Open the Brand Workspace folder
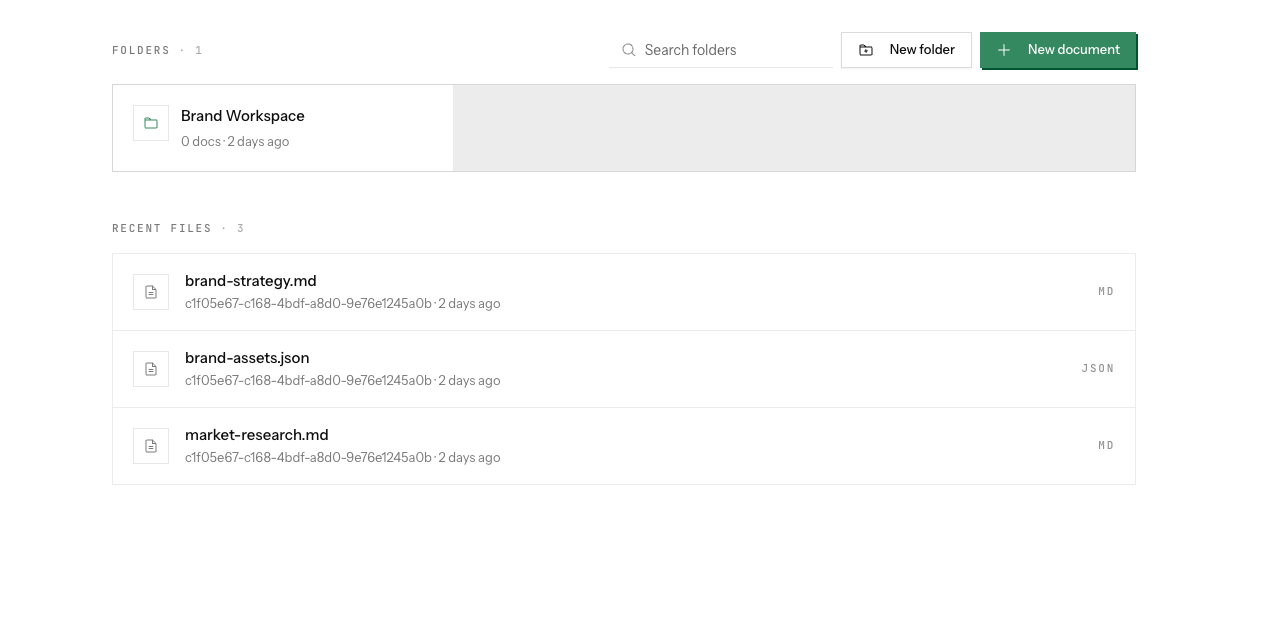The image size is (1271, 639). (283, 128)
